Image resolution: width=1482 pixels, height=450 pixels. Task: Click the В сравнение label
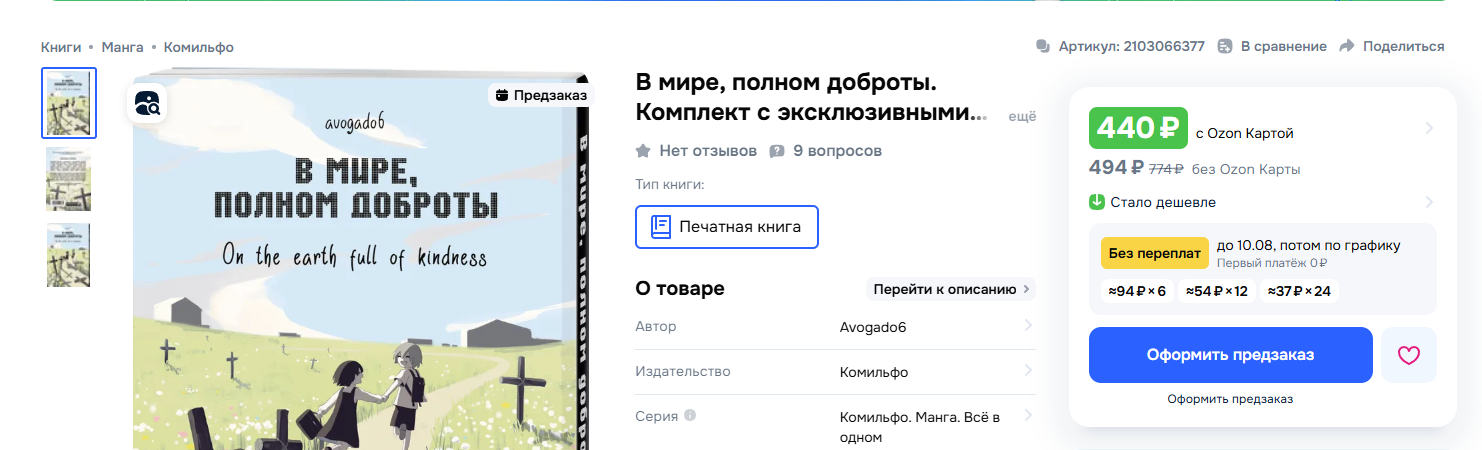tap(1284, 47)
